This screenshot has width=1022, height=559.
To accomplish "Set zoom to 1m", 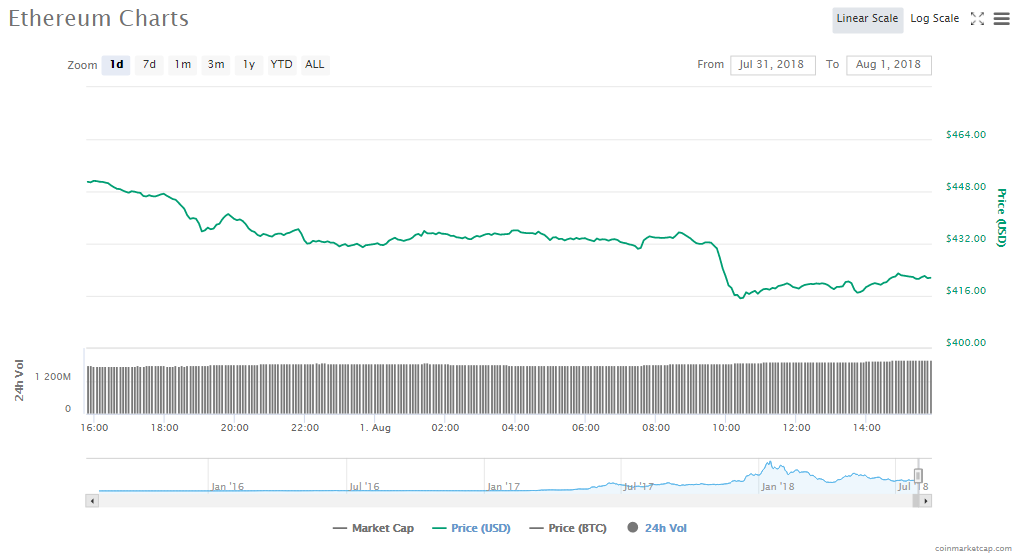I will (182, 65).
